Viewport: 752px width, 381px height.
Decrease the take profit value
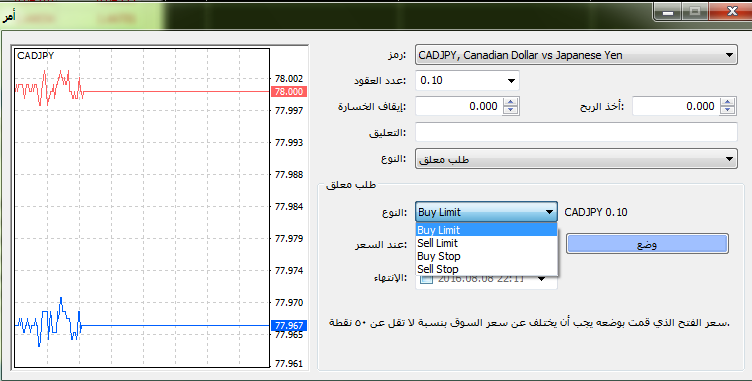(728, 110)
